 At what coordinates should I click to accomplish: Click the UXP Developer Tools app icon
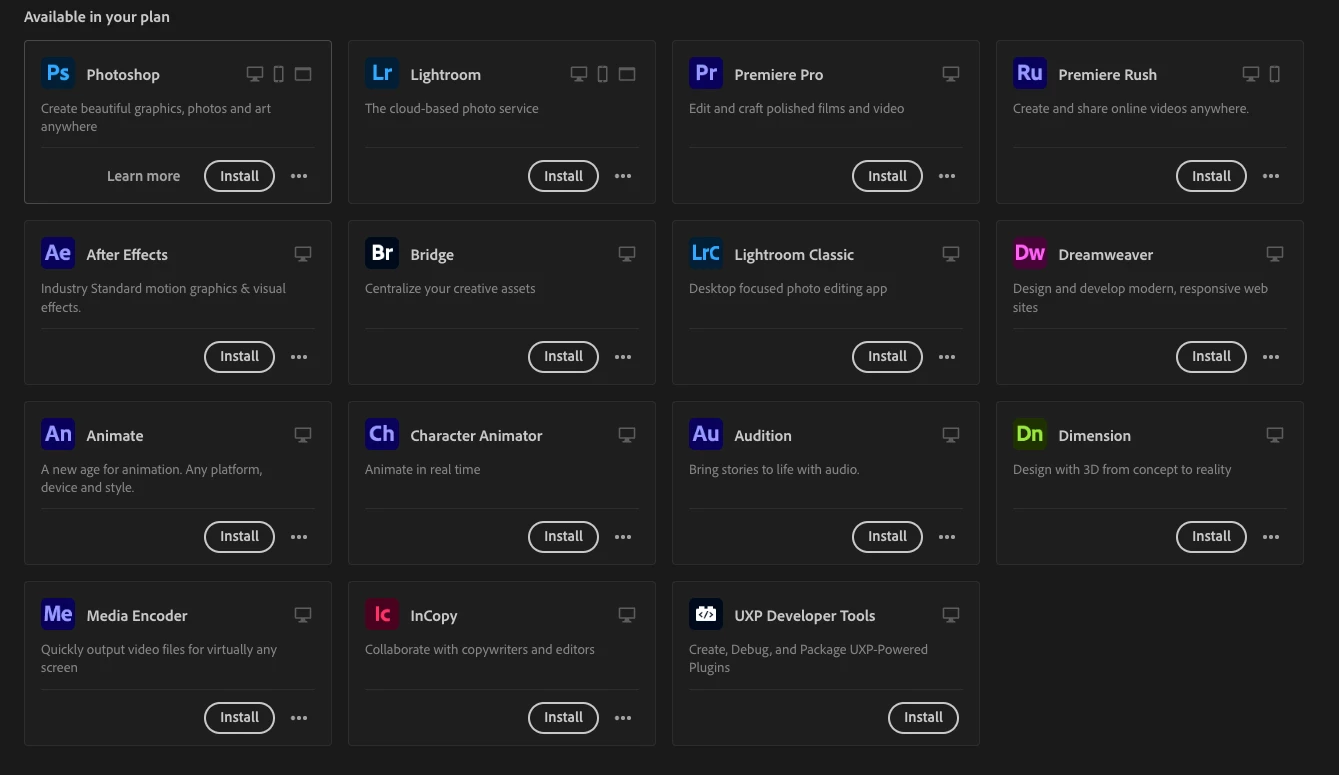(x=706, y=614)
